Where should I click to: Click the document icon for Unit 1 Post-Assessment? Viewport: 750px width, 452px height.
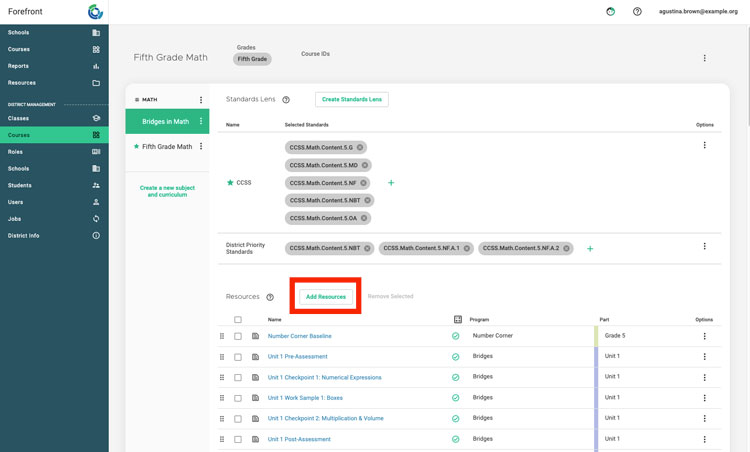click(x=255, y=439)
